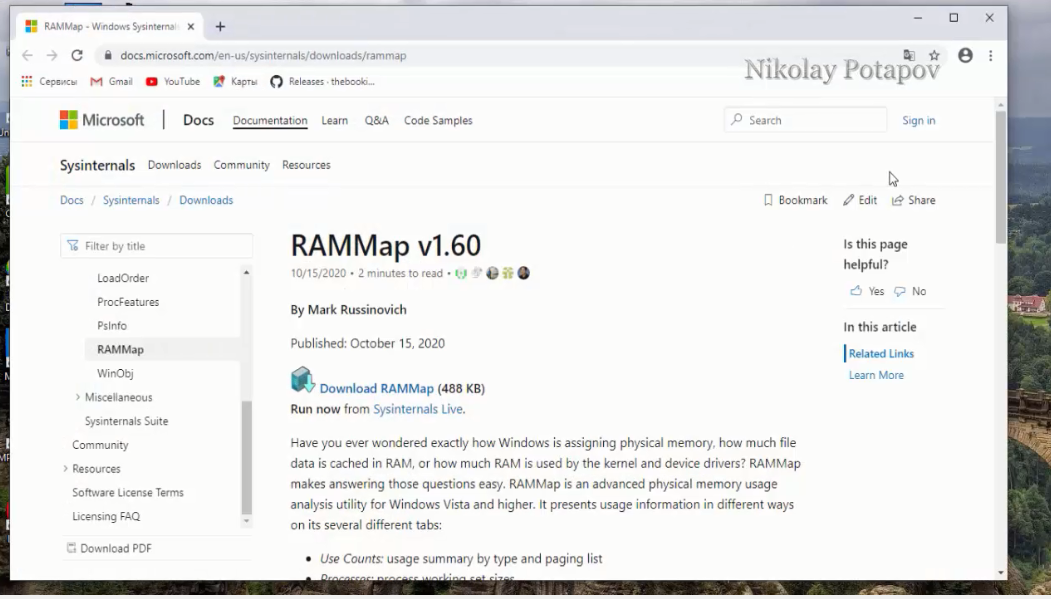Select WinObj in the sidebar
The width and height of the screenshot is (1051, 599).
click(x=115, y=373)
